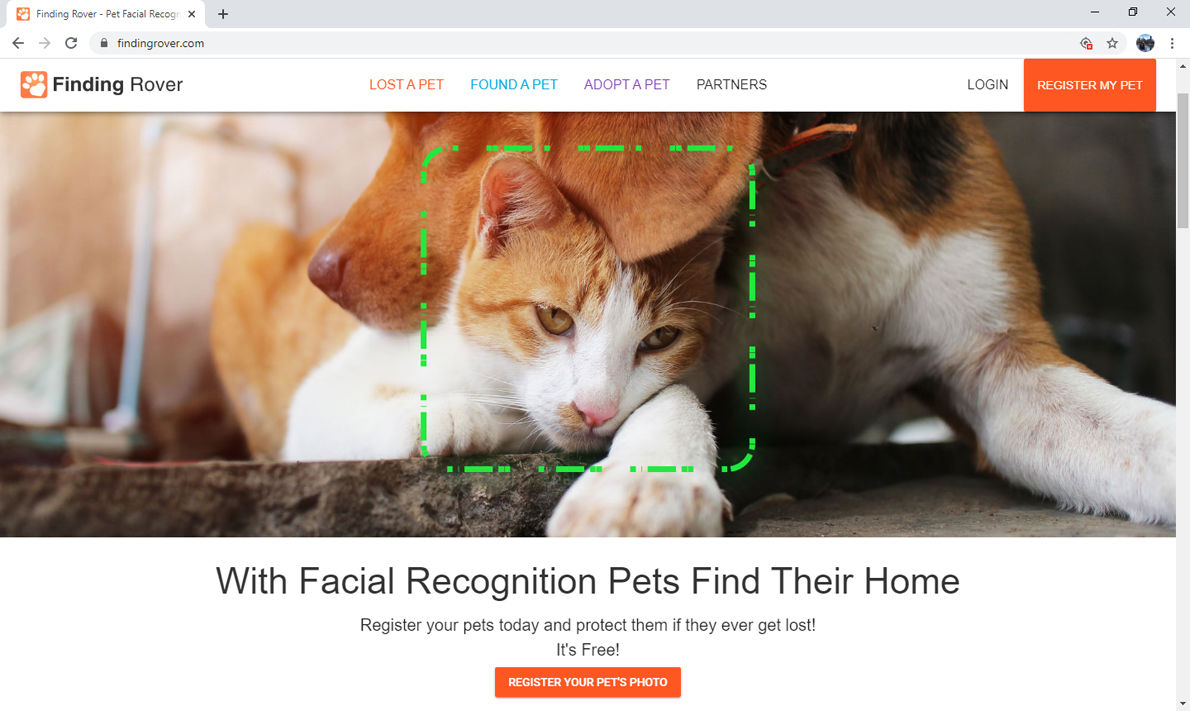
Task: Reload the page with the refresh icon
Action: (71, 43)
